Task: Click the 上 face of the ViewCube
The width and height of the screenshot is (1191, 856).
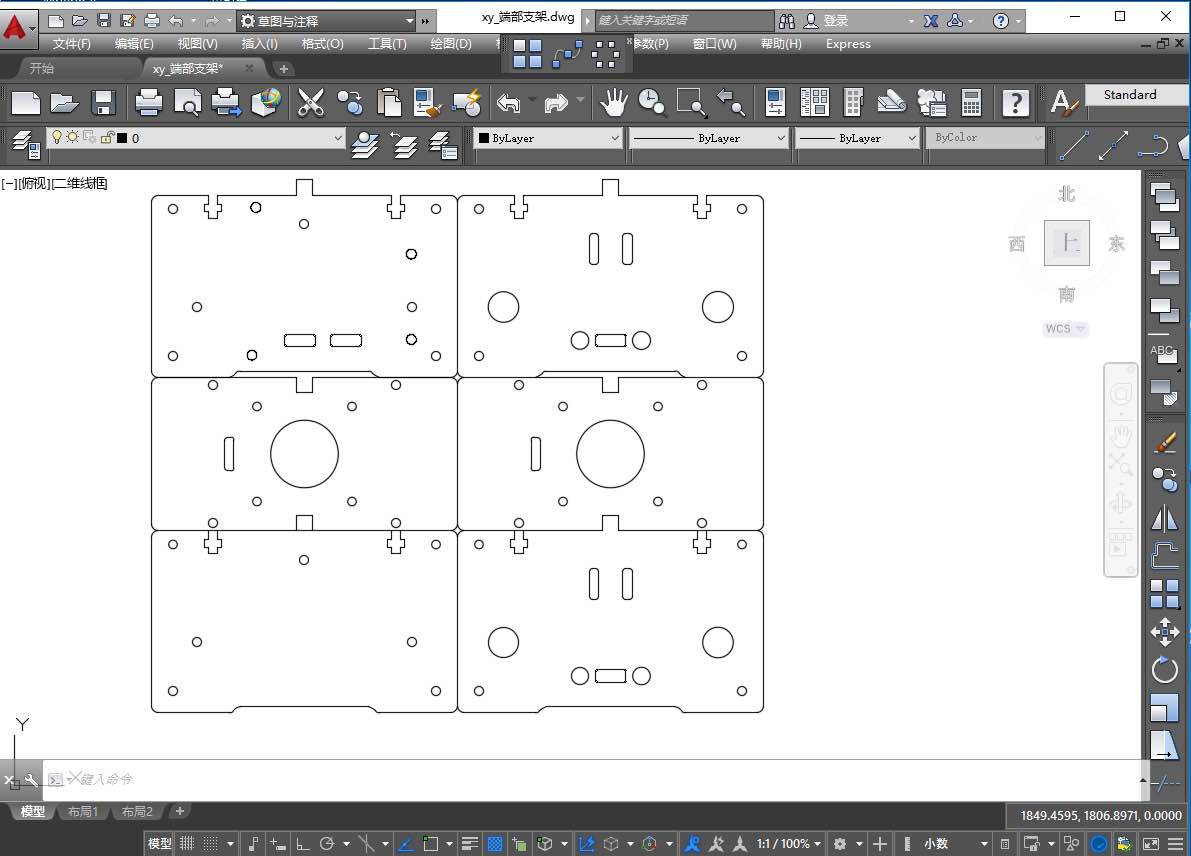Action: 1066,242
